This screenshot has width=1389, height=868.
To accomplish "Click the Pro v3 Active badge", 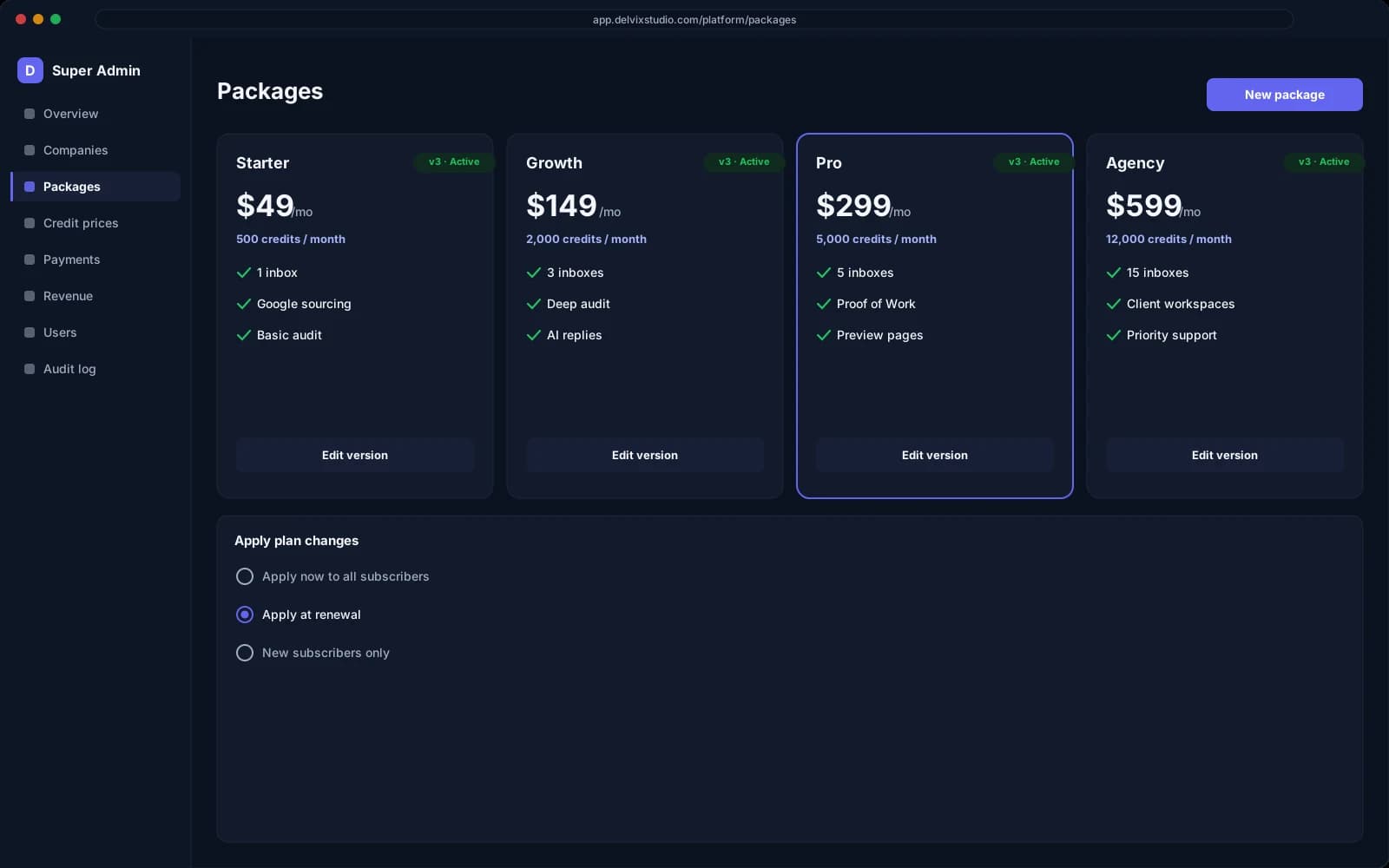I will tap(1034, 161).
